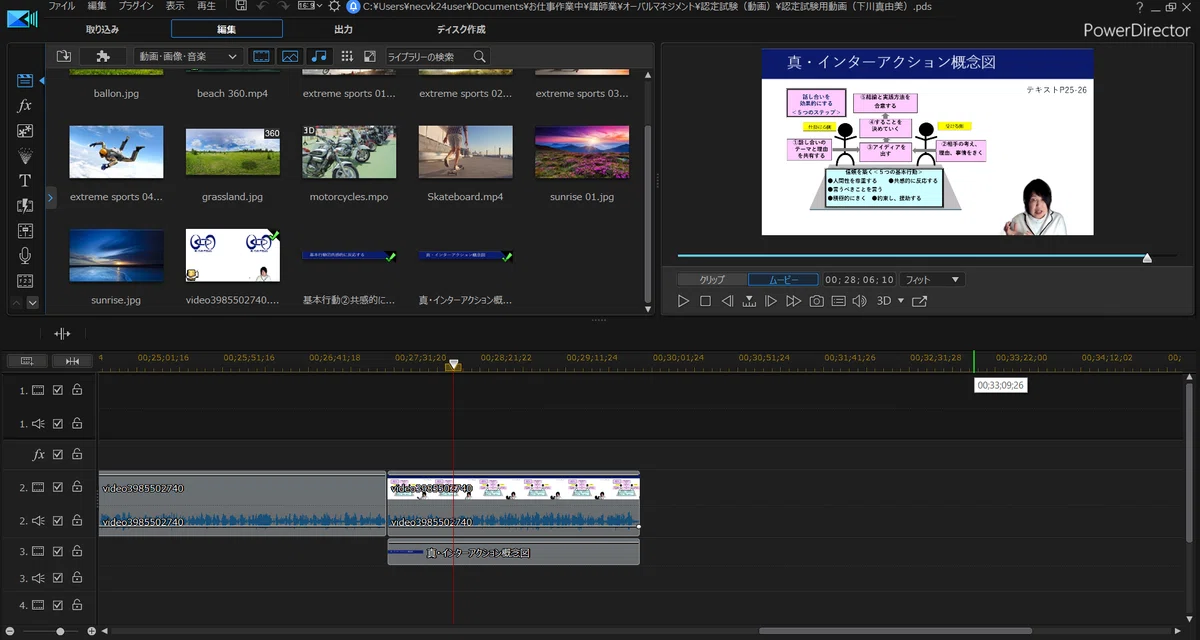Open the PiP Objects room in sidebar
This screenshot has width=1200, height=640.
coord(25,130)
